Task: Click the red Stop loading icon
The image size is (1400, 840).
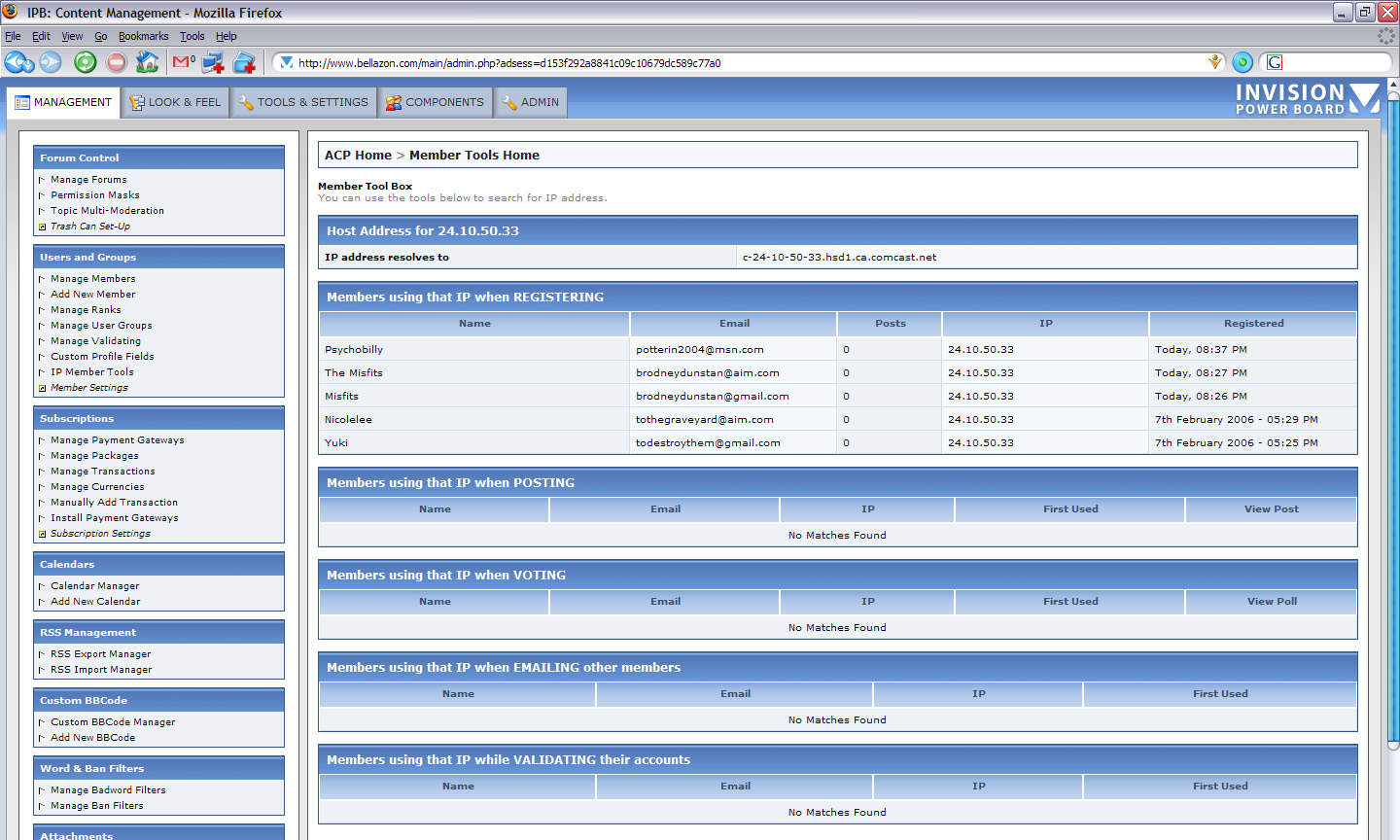Action: (x=117, y=62)
